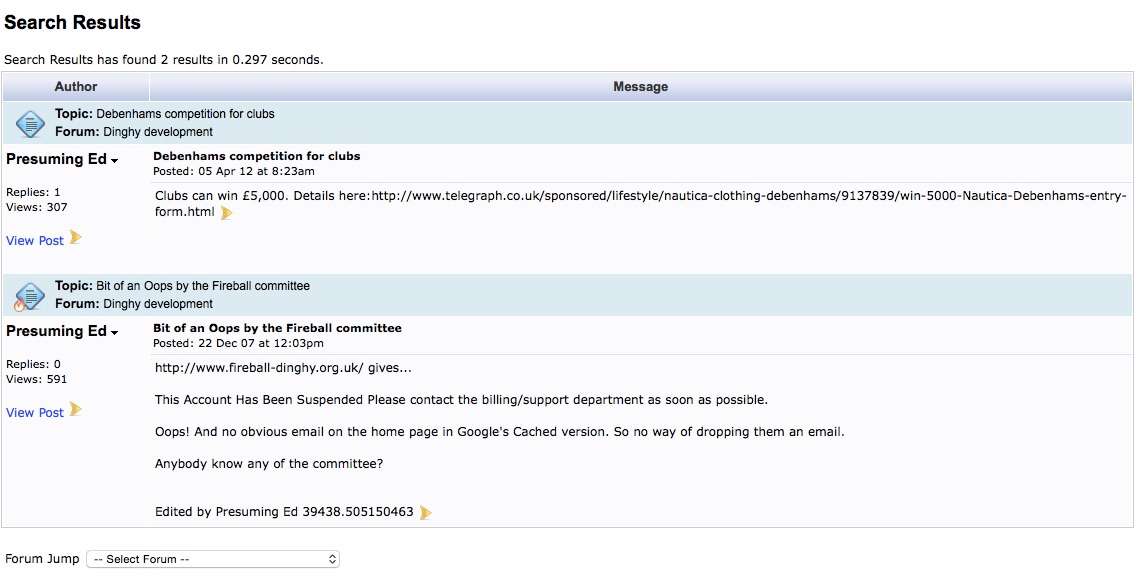Viewport: 1143px width, 583px height.
Task: Click the Forum Jump label
Action: pyautogui.click(x=42, y=559)
